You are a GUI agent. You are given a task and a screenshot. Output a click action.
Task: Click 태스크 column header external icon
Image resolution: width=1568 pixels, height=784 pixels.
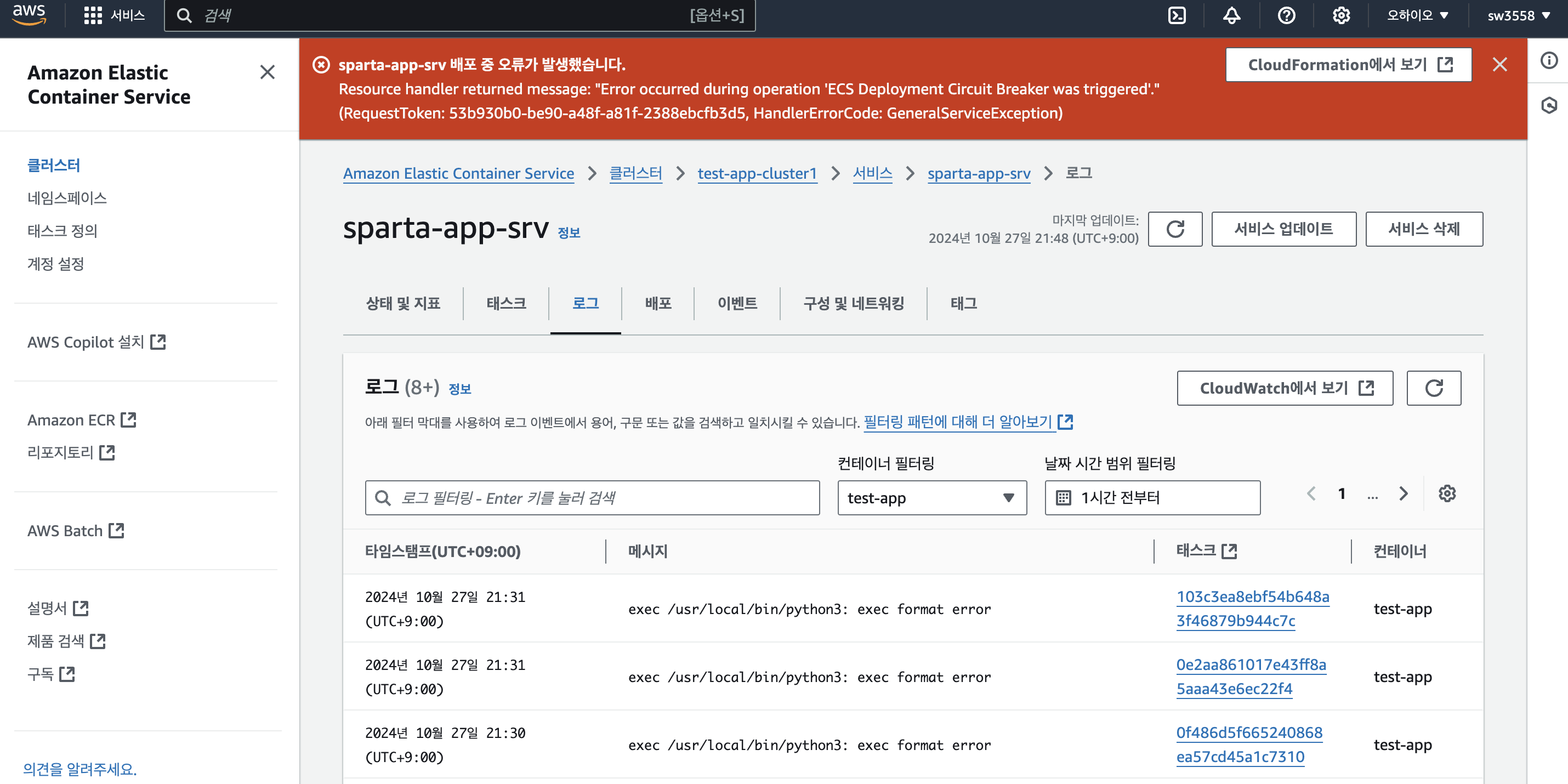pyautogui.click(x=1230, y=551)
